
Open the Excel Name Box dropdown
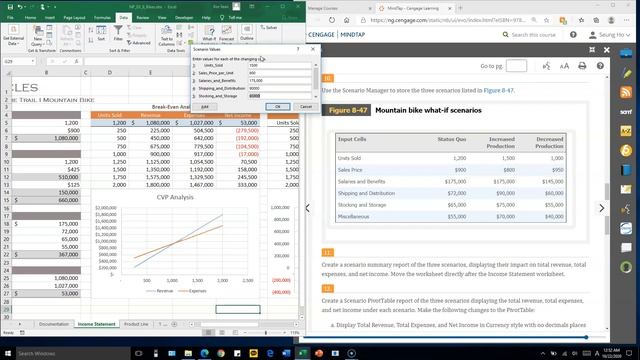click(x=32, y=61)
